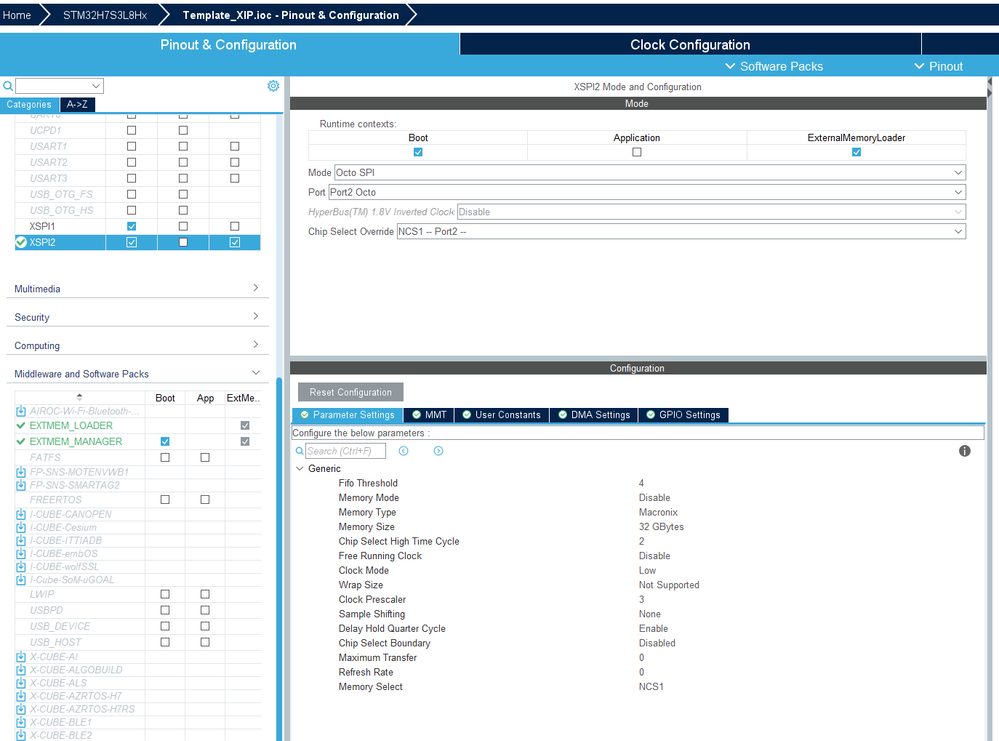
Task: Switch to the Clock Configuration tab
Action: click(x=690, y=44)
